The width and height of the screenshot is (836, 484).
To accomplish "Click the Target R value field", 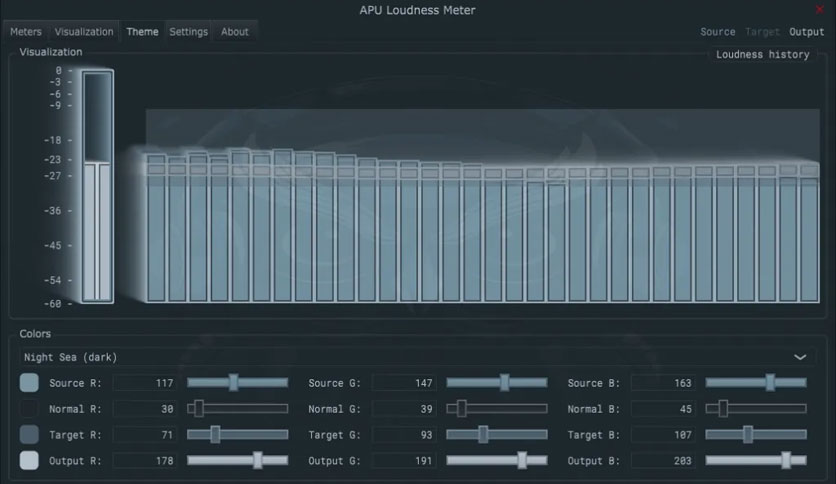I will [x=145, y=435].
